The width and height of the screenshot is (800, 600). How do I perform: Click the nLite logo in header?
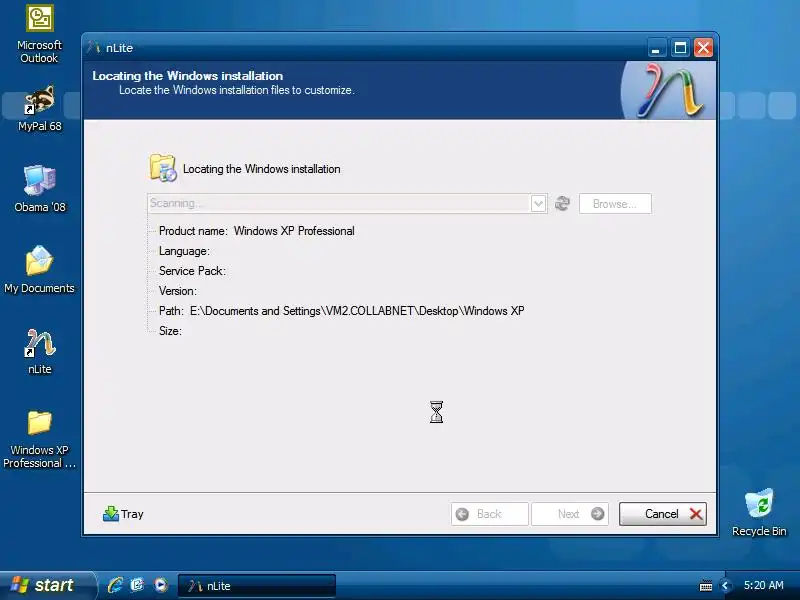pyautogui.click(x=669, y=90)
